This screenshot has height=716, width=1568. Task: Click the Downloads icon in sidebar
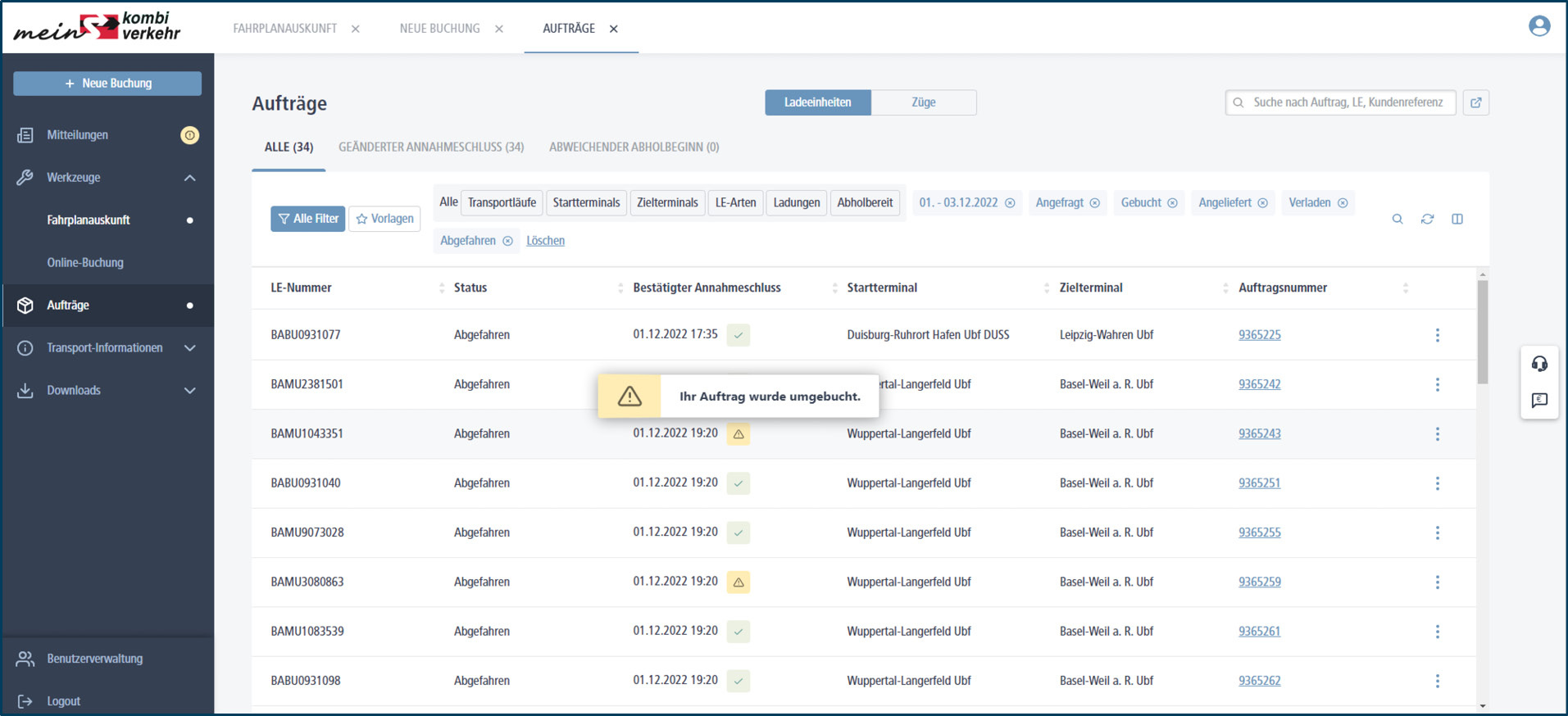[x=25, y=390]
